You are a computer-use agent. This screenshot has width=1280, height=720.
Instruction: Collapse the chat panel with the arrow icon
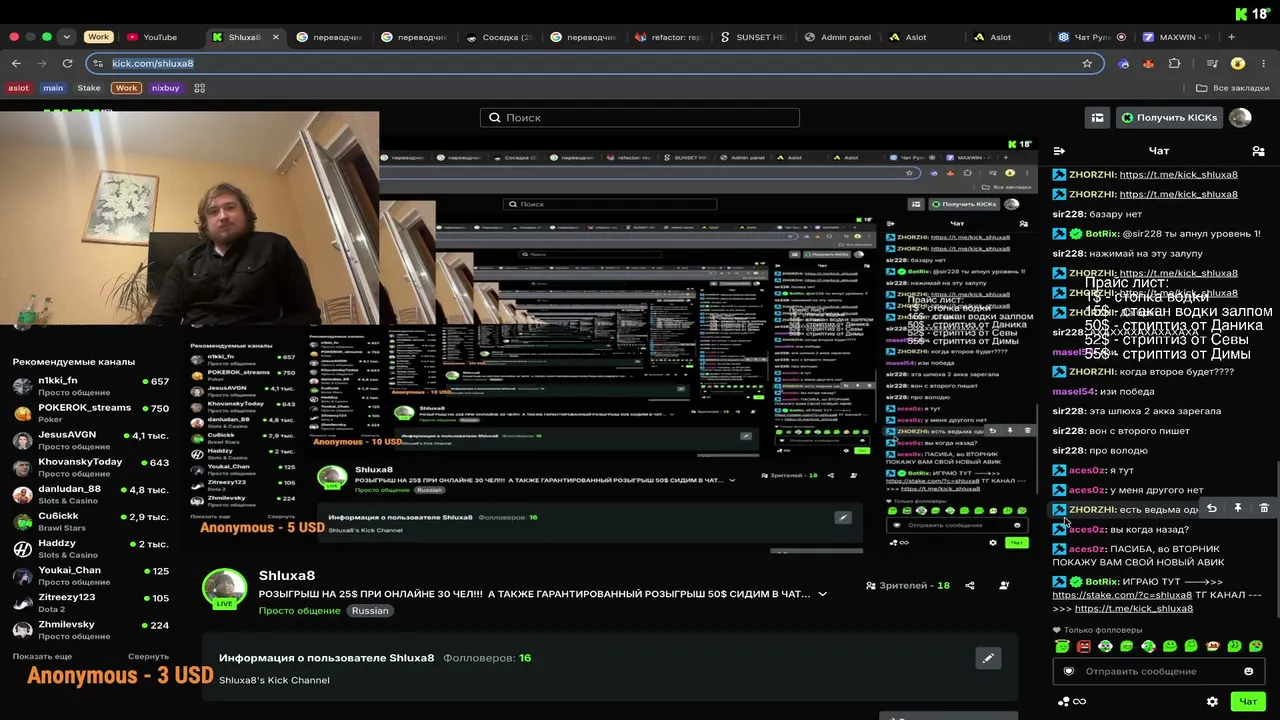coord(1059,151)
